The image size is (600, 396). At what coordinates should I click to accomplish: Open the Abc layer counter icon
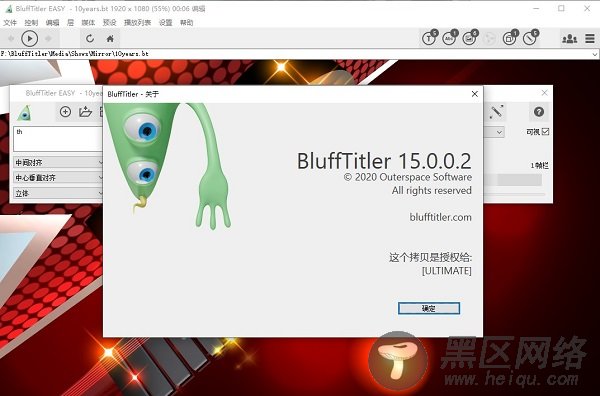(x=450, y=38)
